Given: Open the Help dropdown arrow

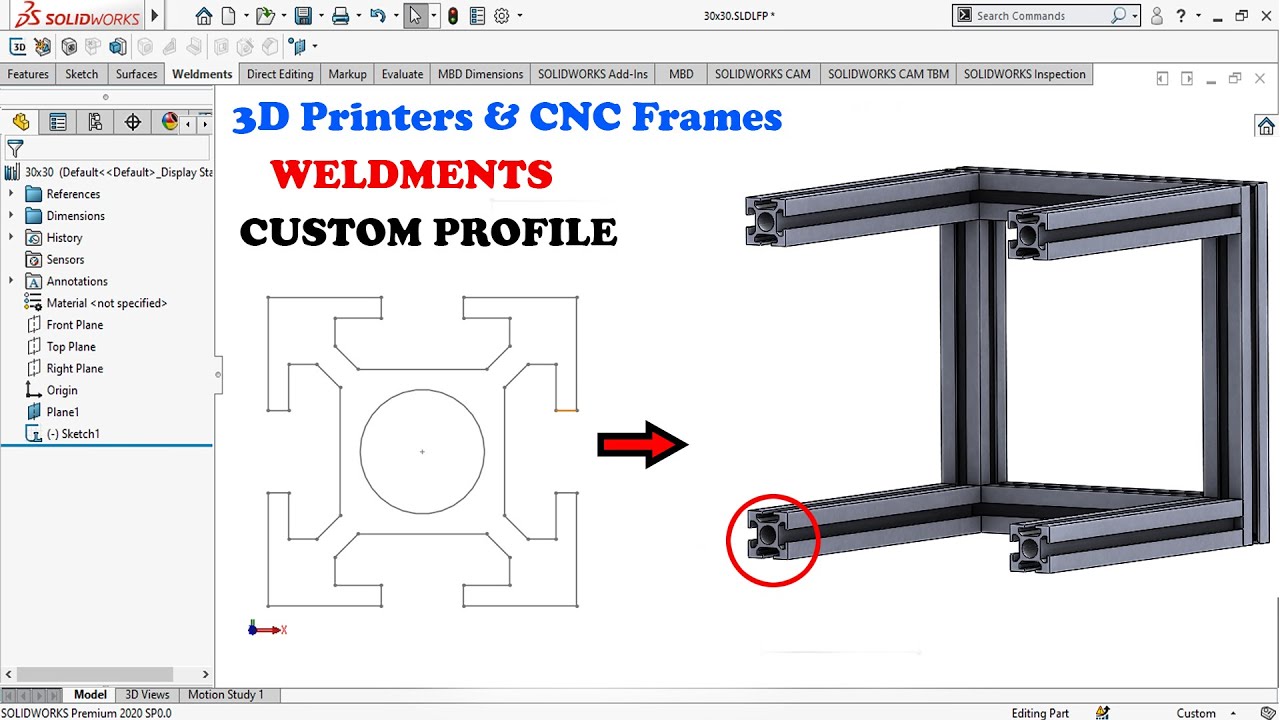Looking at the screenshot, I should click(1198, 17).
